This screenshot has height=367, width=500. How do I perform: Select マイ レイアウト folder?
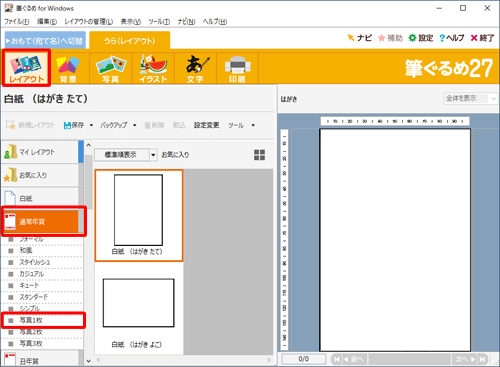tap(40, 152)
